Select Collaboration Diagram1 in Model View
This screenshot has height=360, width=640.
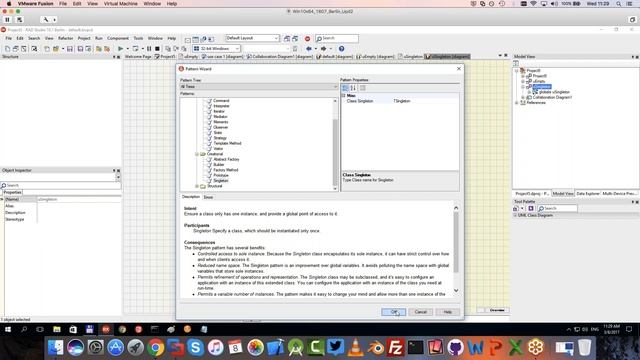[x=552, y=97]
